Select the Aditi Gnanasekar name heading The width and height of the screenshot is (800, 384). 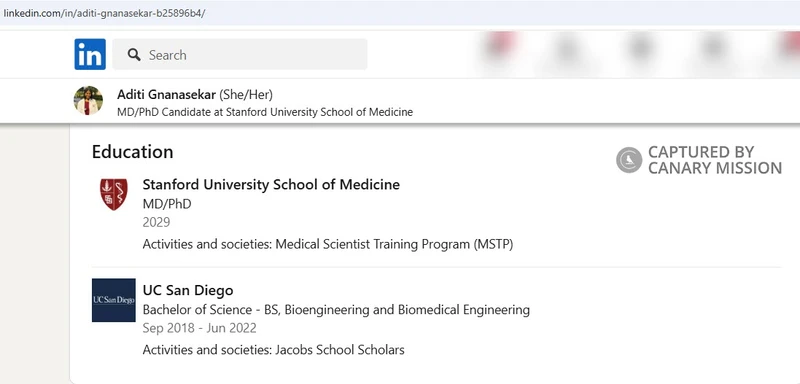tap(166, 94)
